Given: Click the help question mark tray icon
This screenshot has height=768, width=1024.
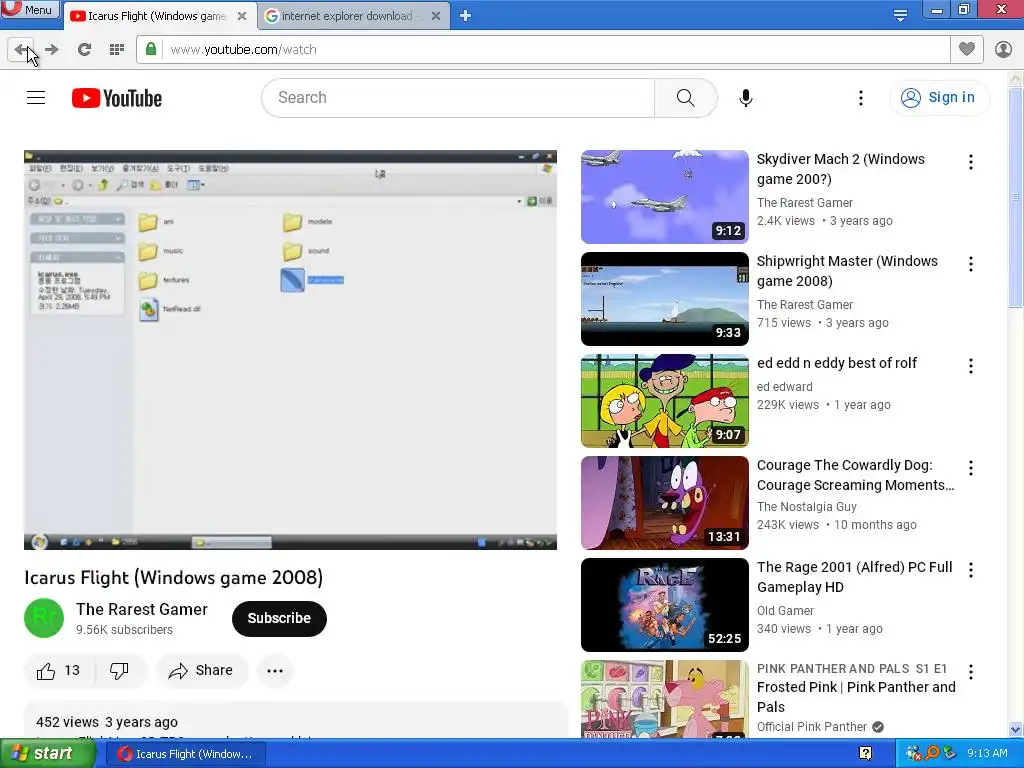Looking at the screenshot, I should tap(865, 754).
